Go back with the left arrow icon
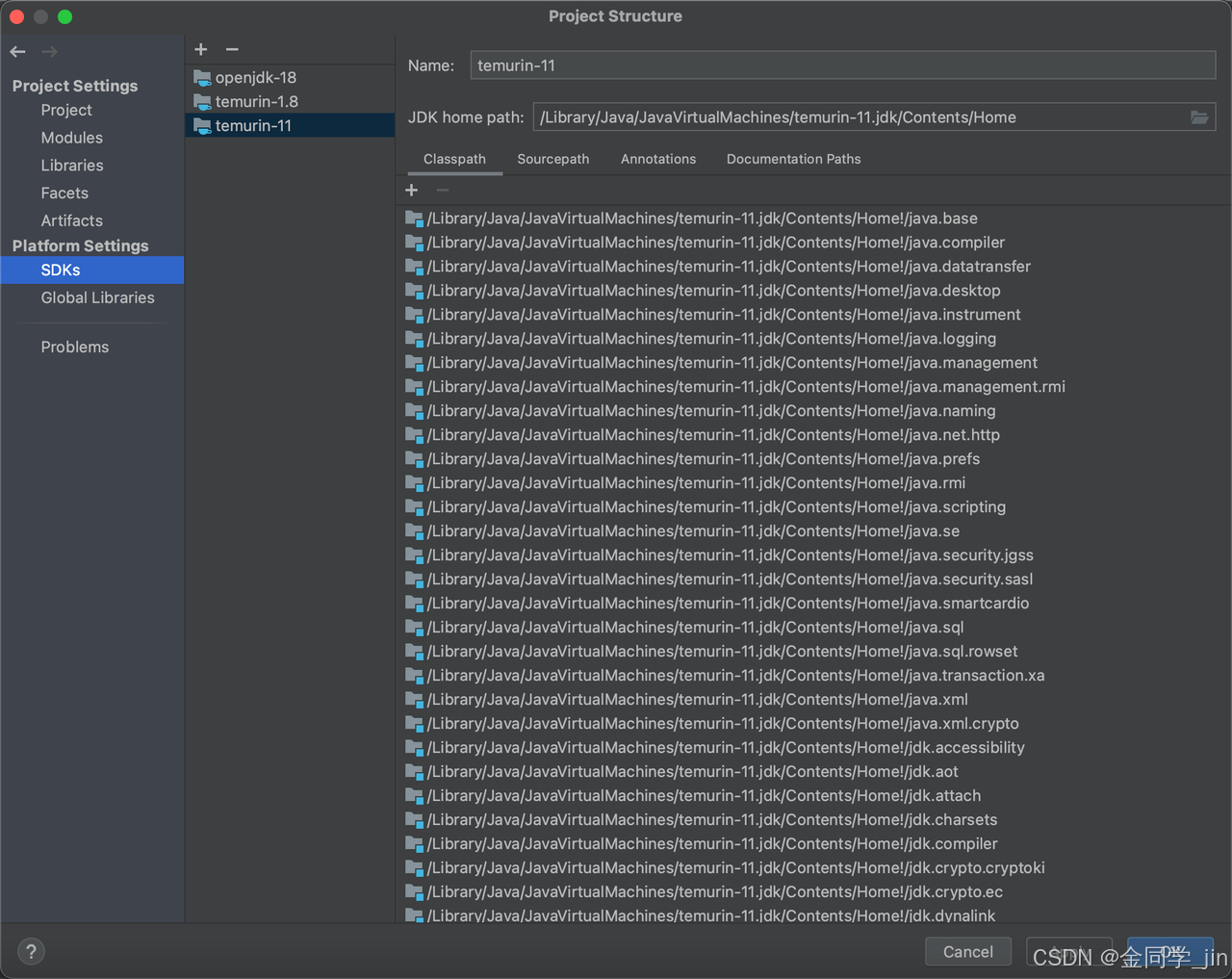Image resolution: width=1232 pixels, height=979 pixels. point(17,52)
